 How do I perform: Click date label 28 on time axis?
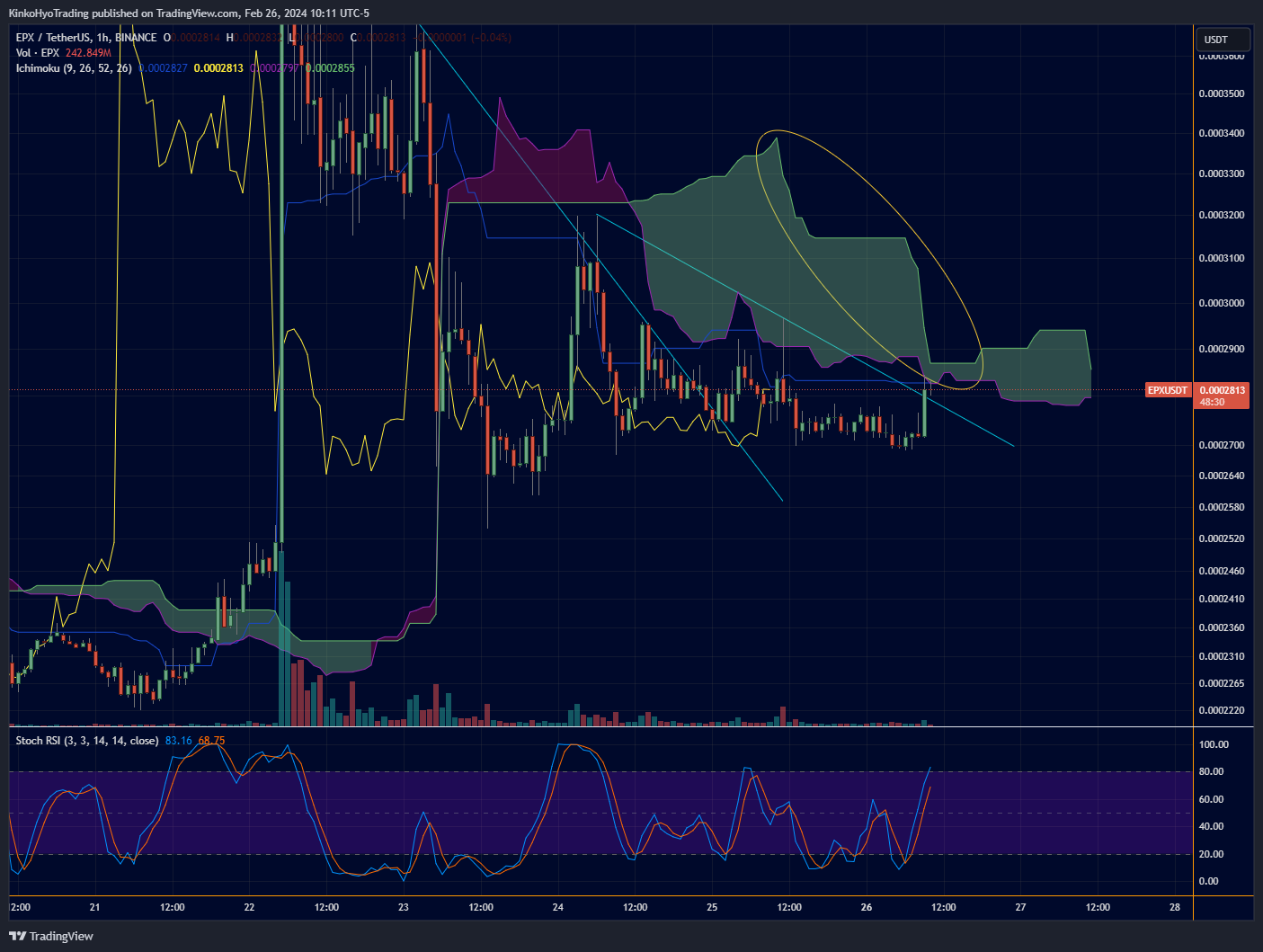point(1175,908)
